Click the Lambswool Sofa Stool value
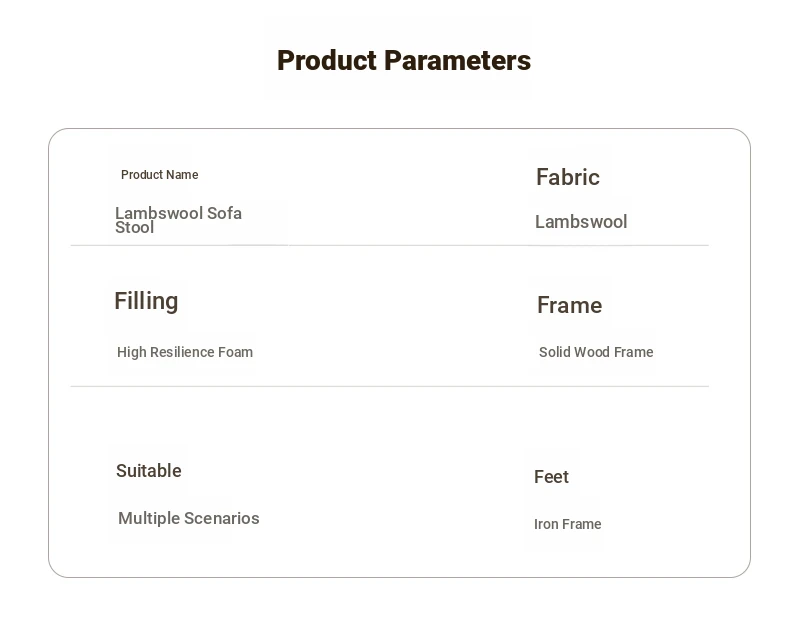This screenshot has height=636, width=790. pyautogui.click(x=178, y=220)
